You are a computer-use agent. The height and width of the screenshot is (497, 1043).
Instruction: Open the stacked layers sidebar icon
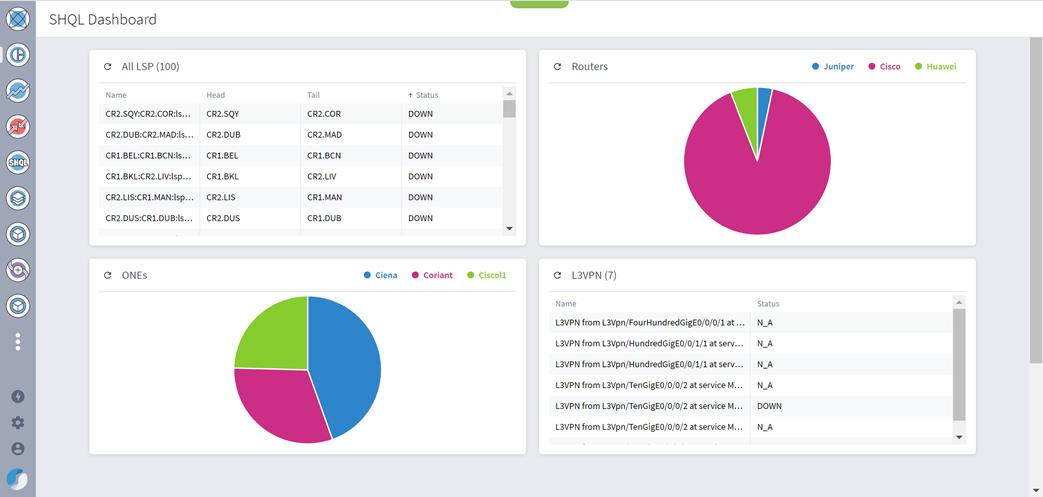coord(18,198)
